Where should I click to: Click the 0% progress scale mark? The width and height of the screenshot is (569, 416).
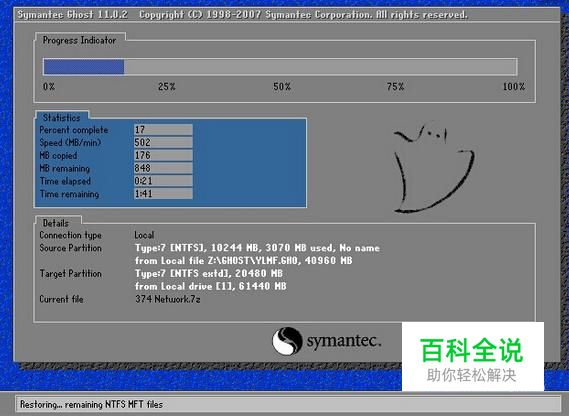(49, 87)
